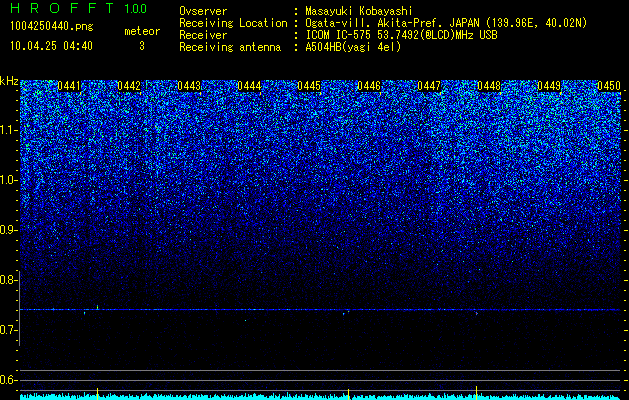Select the file name 1004250440.png
629x400 pixels.
52,26
